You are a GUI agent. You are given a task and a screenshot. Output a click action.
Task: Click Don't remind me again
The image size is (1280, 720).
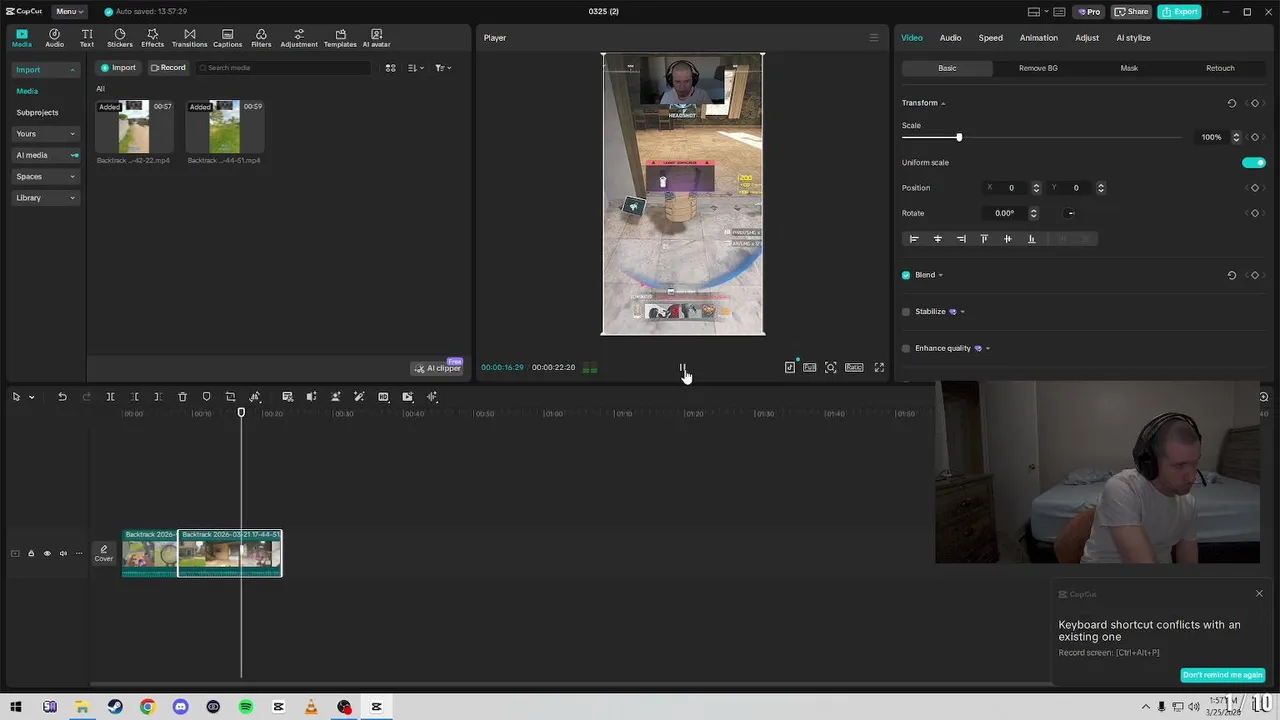point(1222,675)
